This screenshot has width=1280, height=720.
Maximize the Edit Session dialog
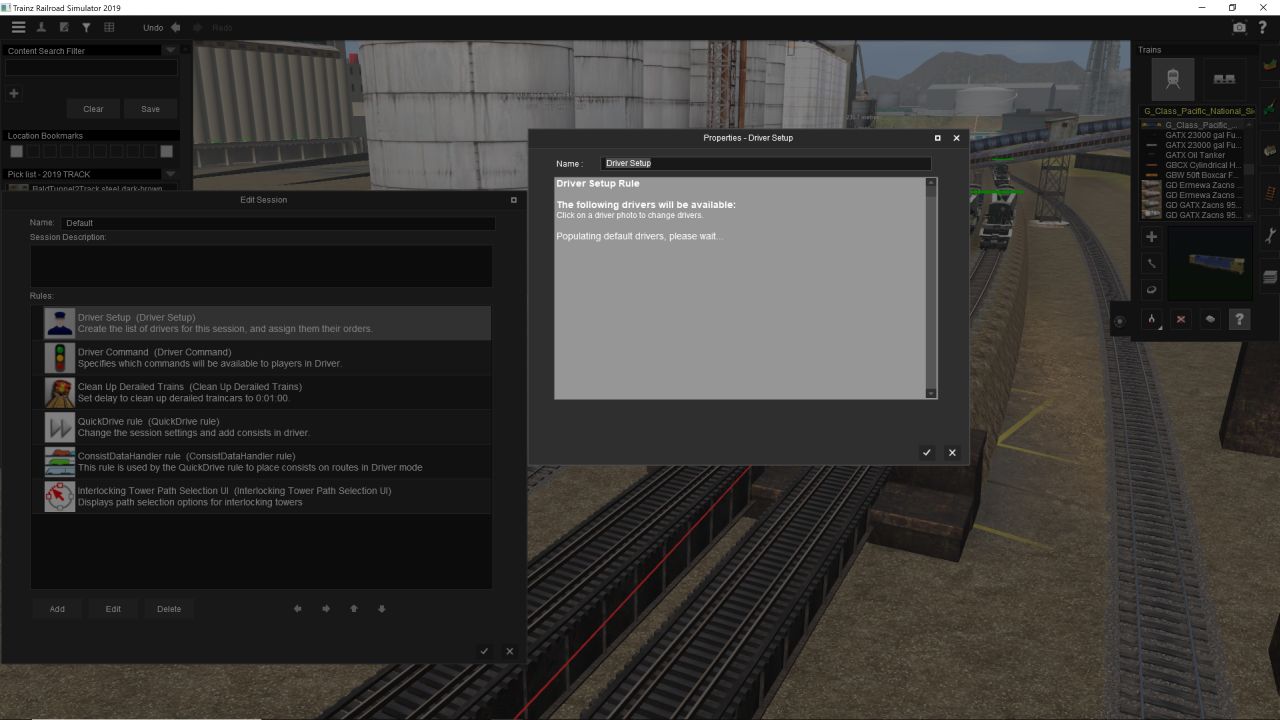(x=514, y=200)
